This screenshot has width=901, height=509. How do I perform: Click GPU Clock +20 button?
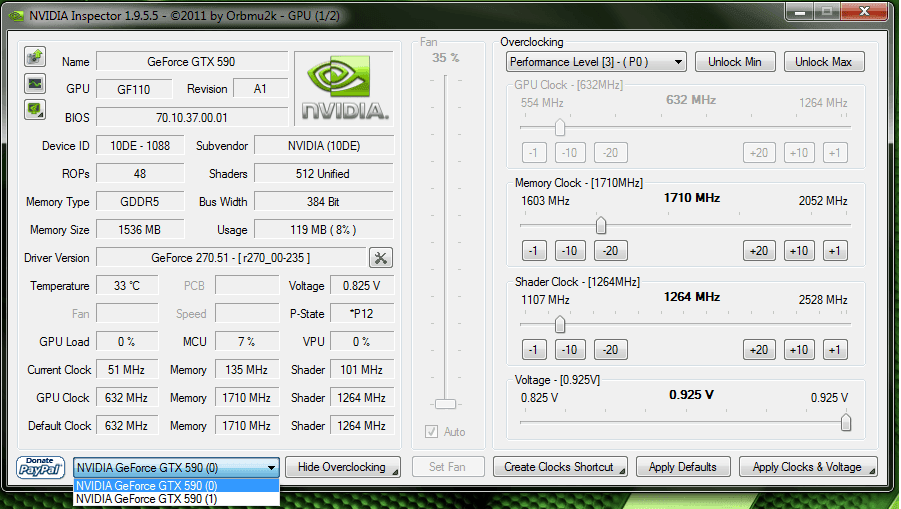tap(759, 153)
